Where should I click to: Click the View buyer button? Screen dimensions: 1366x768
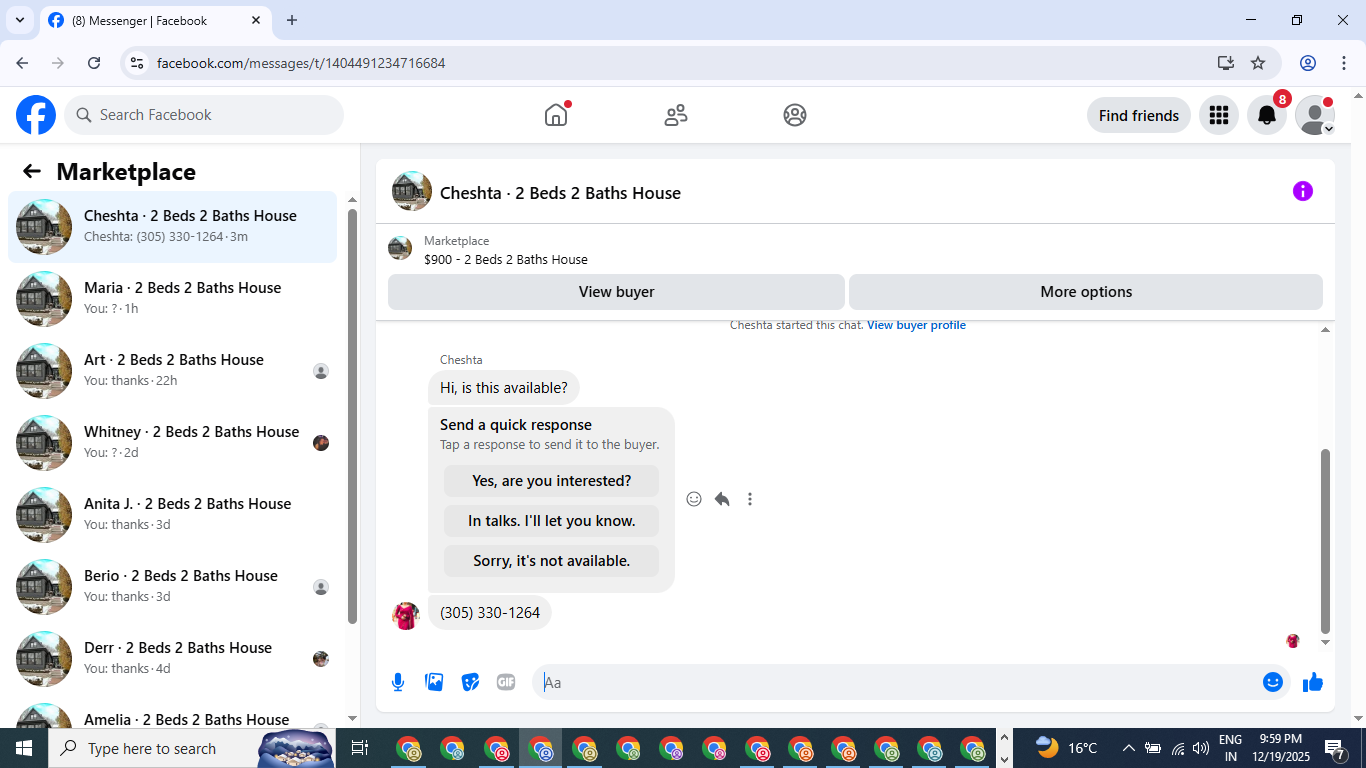(616, 292)
